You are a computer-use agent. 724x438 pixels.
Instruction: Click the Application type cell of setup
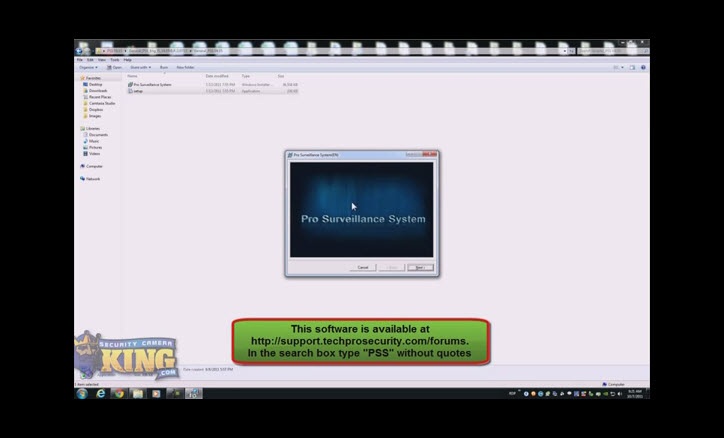(x=251, y=91)
